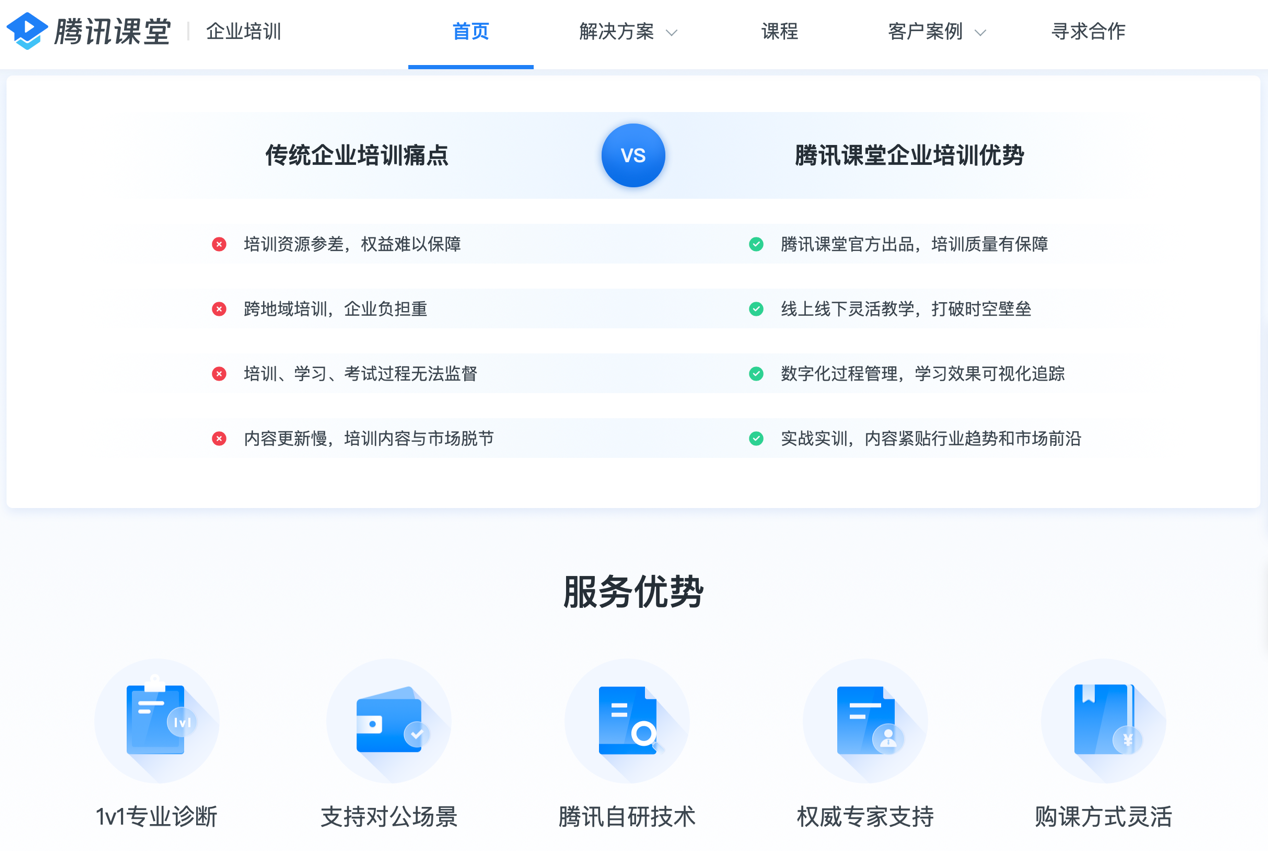Click the 权威专家支持 expert file icon

(x=865, y=720)
